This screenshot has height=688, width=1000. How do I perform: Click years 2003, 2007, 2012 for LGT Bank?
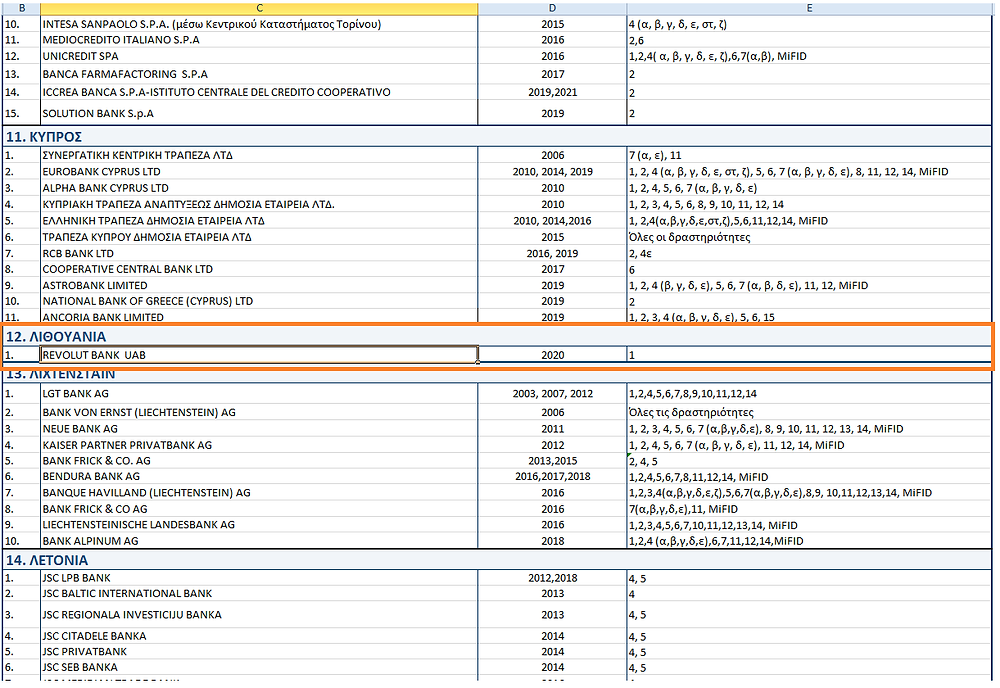click(552, 393)
